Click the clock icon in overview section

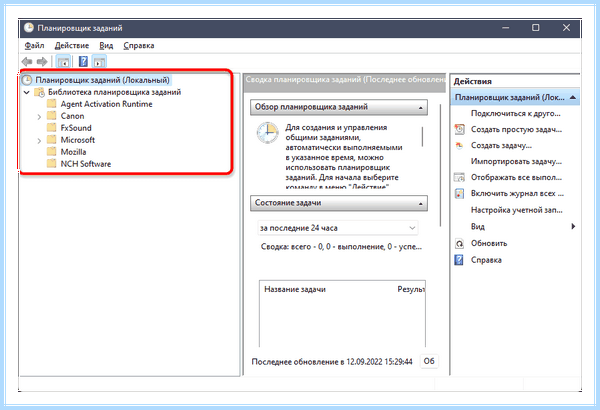click(267, 133)
